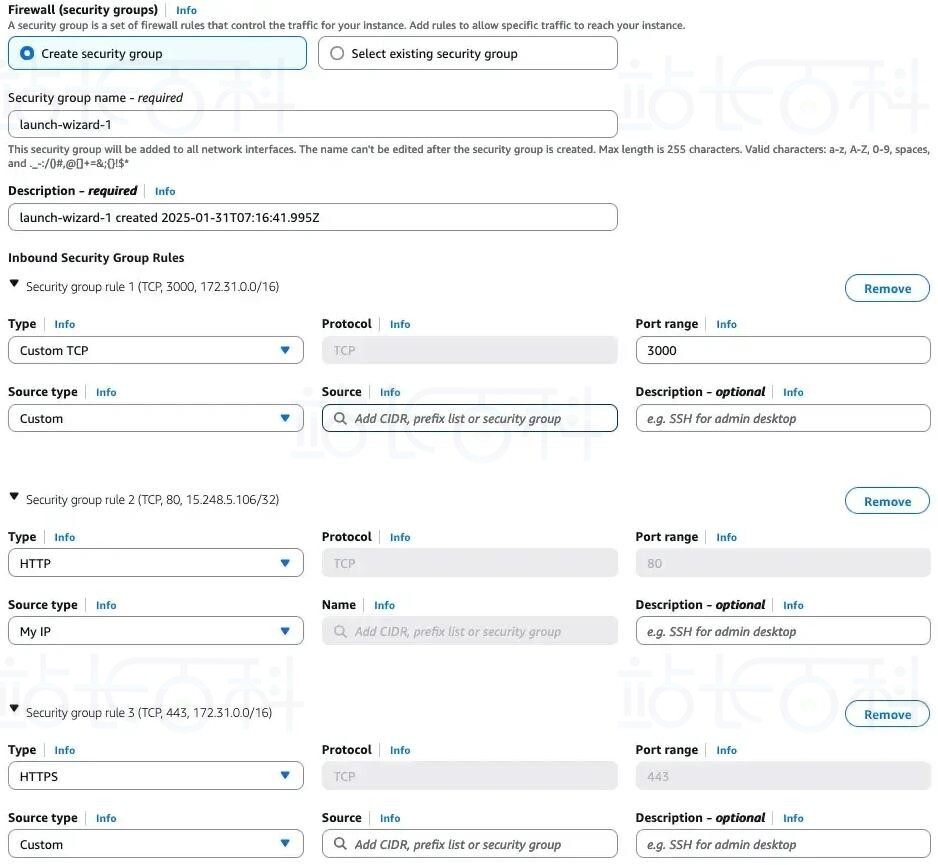Screen dimensions: 938x865
Task: Click the search icon in rule 3 Source field
Action: pyautogui.click(x=340, y=844)
